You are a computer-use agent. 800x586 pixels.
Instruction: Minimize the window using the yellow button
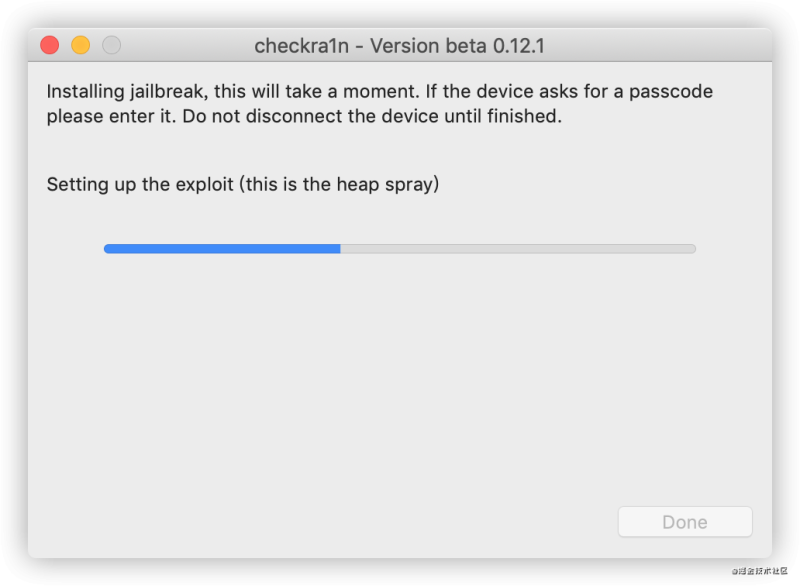point(81,45)
